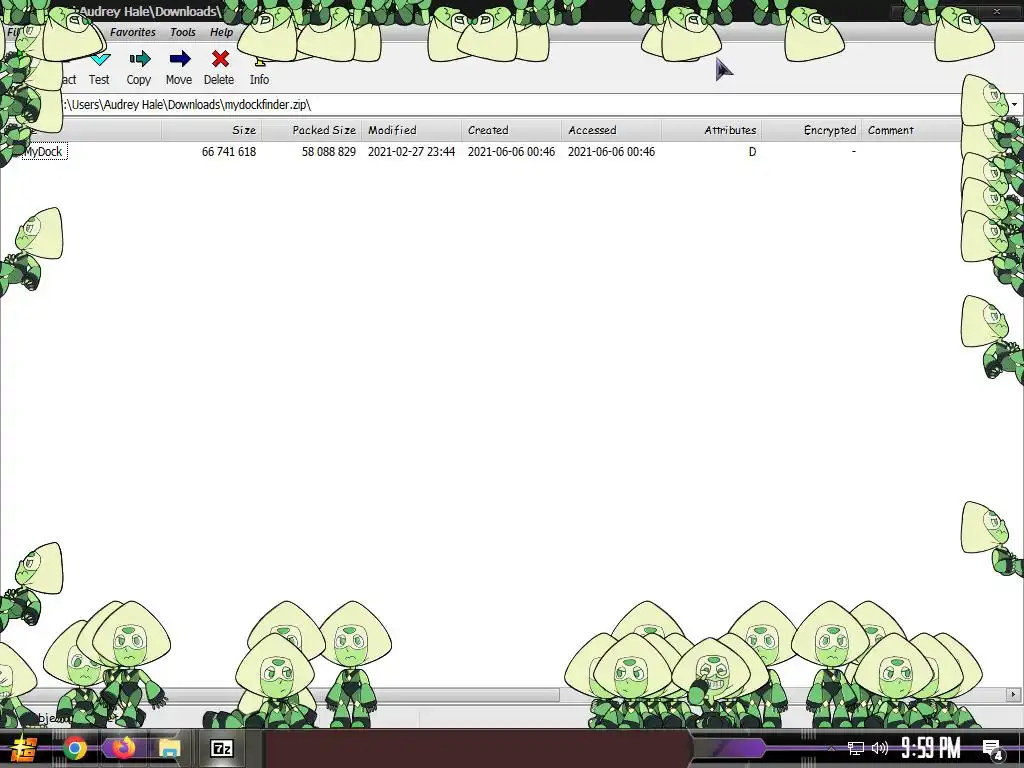Click the horizontal scrollbar right arrow
Image resolution: width=1024 pixels, height=768 pixels.
(x=1014, y=694)
